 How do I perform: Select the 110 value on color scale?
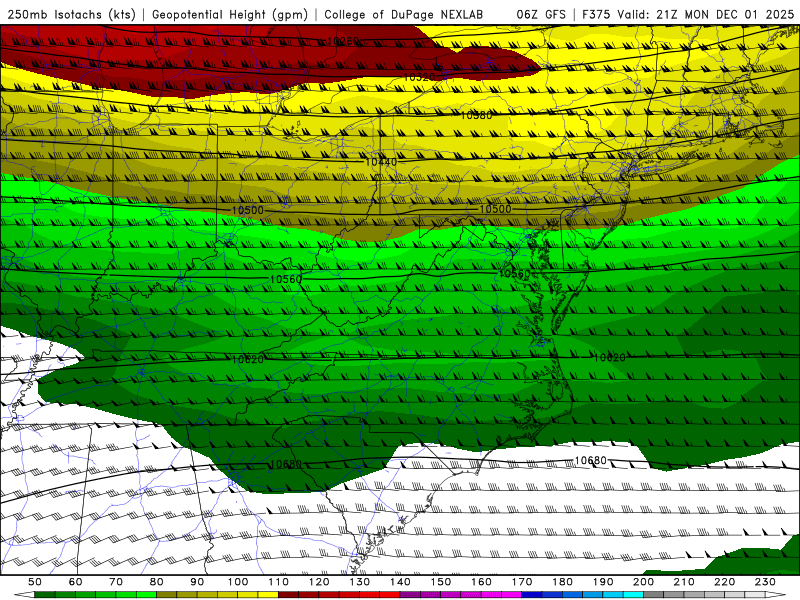(x=279, y=582)
